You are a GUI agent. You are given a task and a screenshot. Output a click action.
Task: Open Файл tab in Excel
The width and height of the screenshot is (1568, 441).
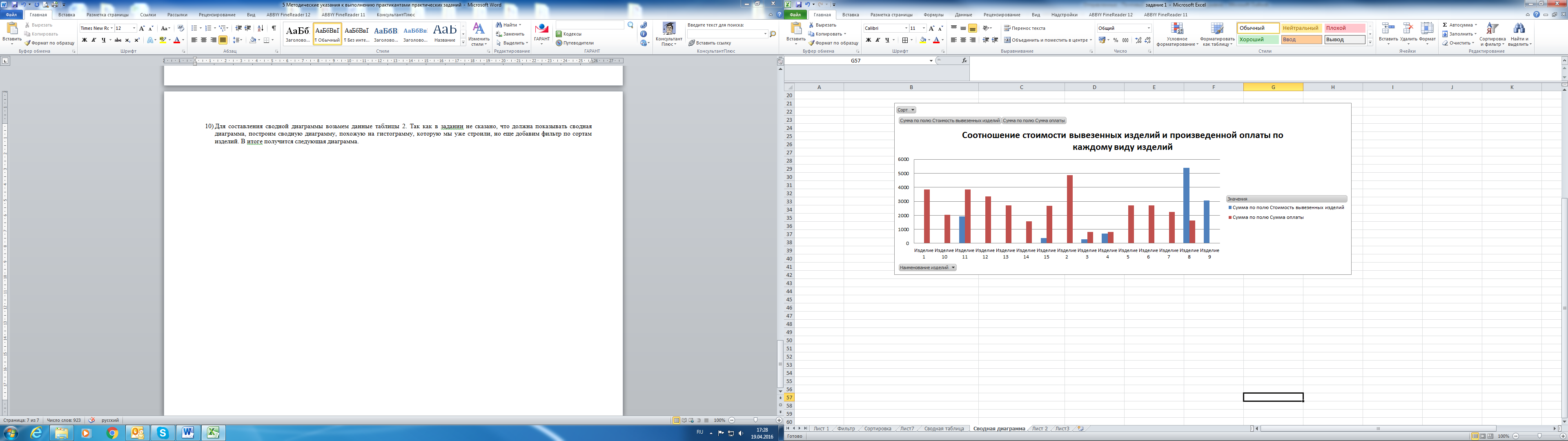pyautogui.click(x=795, y=15)
